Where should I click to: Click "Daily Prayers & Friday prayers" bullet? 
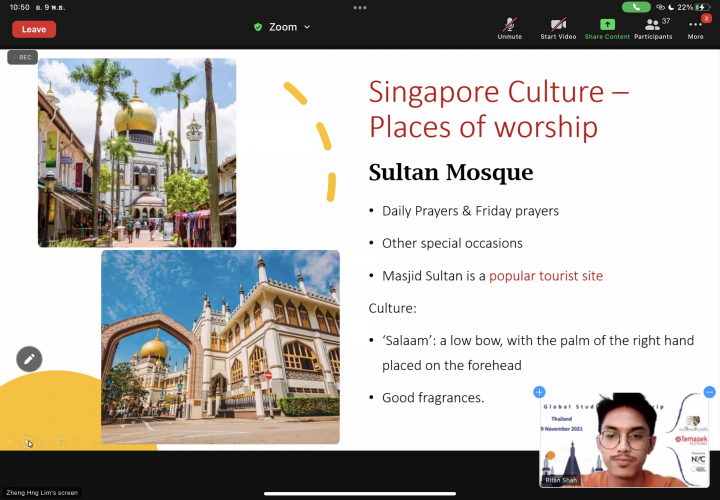(470, 211)
